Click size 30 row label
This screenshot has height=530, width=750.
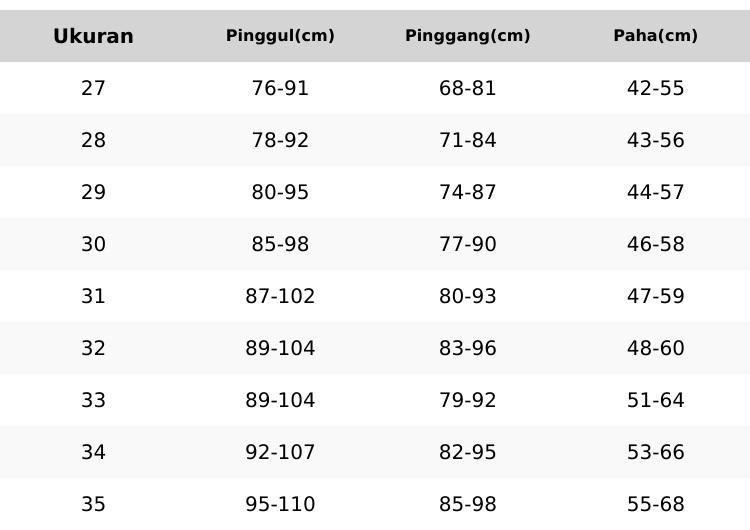93,245
